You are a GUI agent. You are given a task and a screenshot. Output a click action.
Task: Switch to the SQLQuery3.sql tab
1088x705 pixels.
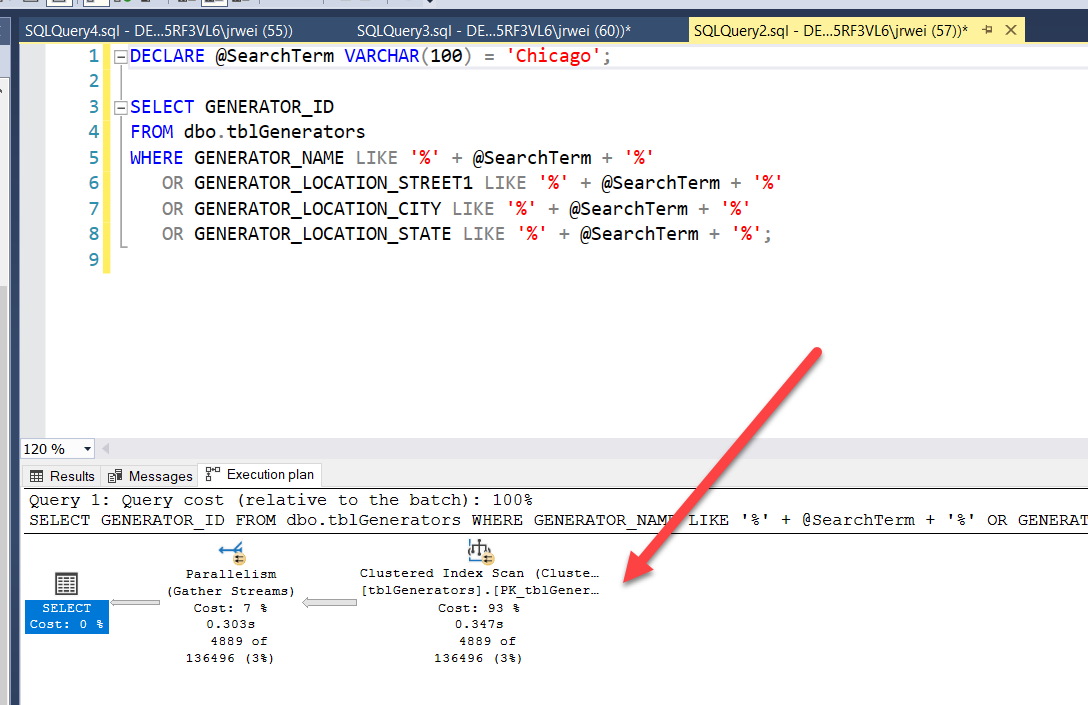coord(493,31)
